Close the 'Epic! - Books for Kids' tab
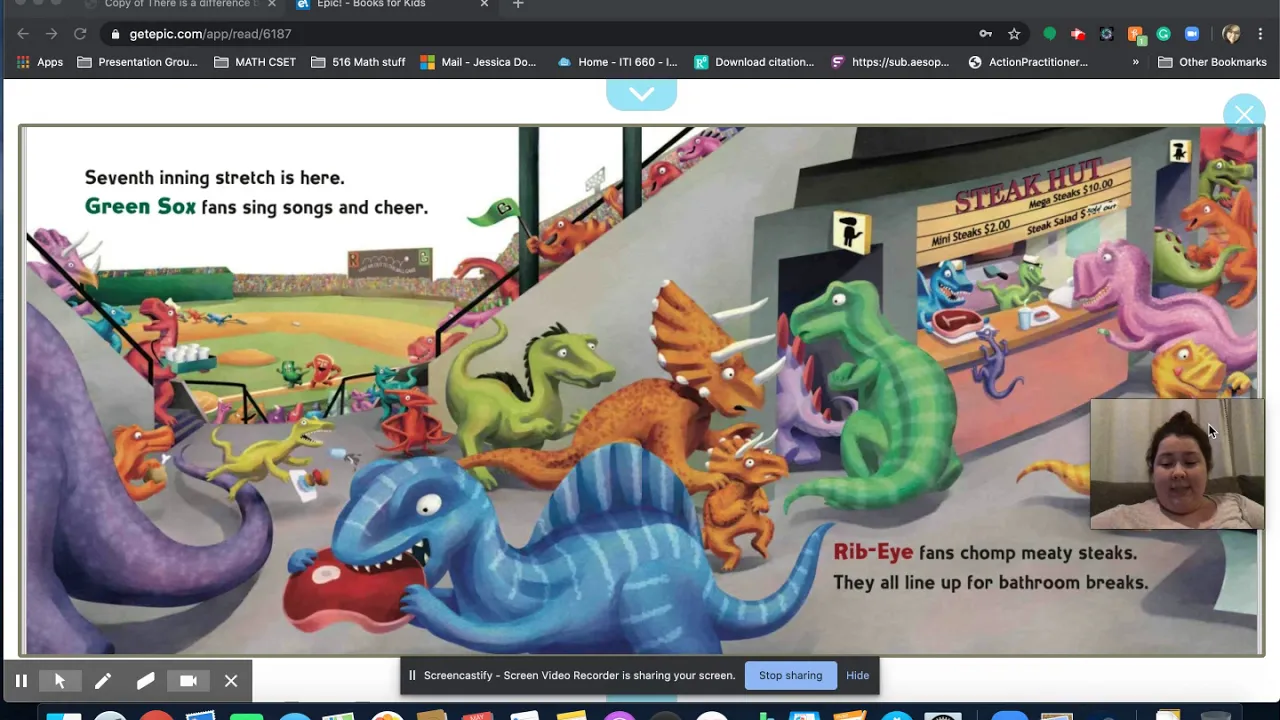The image size is (1280, 720). coord(484,4)
